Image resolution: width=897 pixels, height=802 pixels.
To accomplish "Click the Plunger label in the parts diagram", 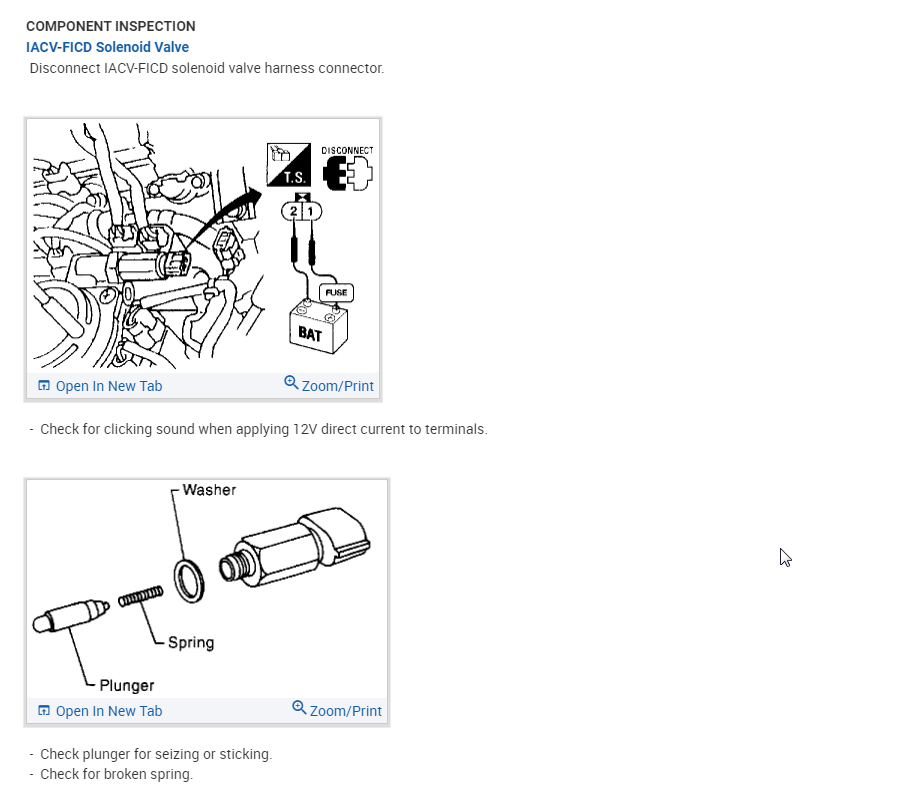I will point(126,685).
